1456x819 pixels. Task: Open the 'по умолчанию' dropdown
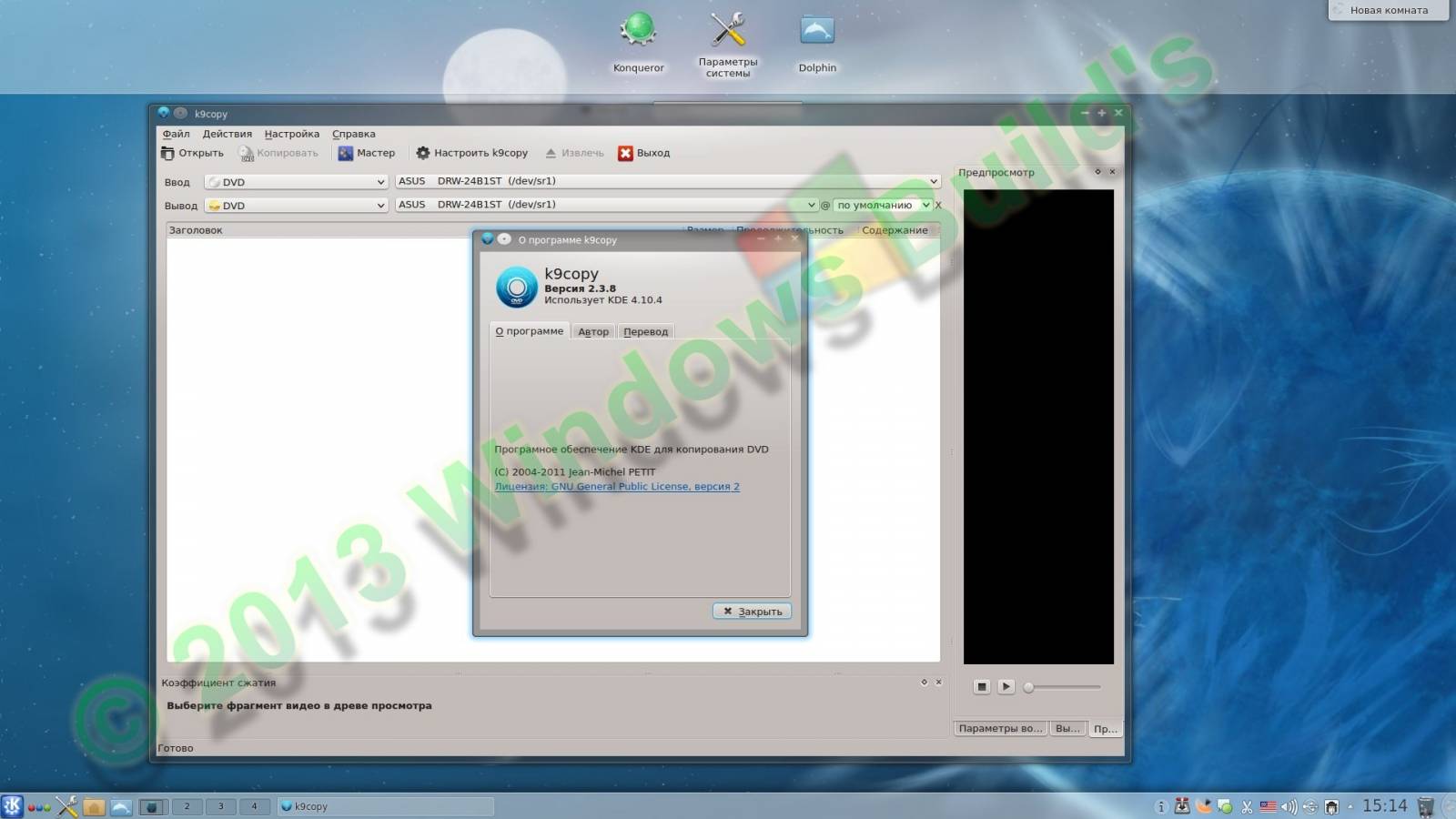point(883,205)
